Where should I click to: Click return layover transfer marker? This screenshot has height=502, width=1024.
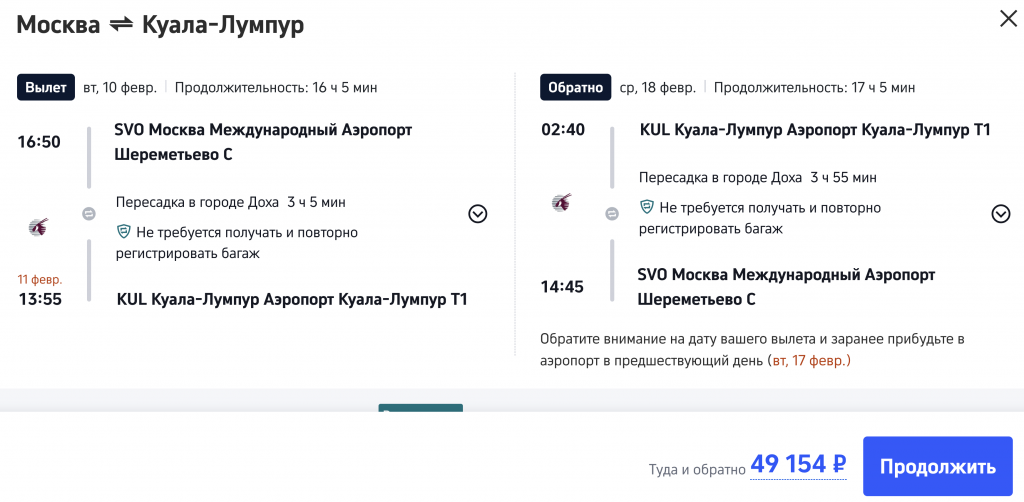coord(612,213)
